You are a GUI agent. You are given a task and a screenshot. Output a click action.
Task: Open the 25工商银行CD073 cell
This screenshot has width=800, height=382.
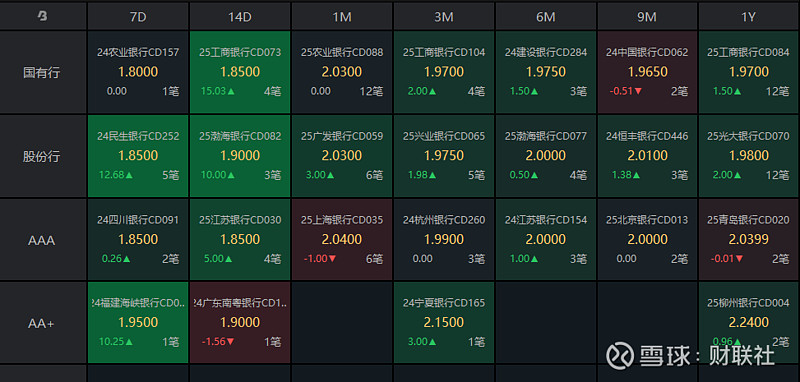tap(240, 72)
